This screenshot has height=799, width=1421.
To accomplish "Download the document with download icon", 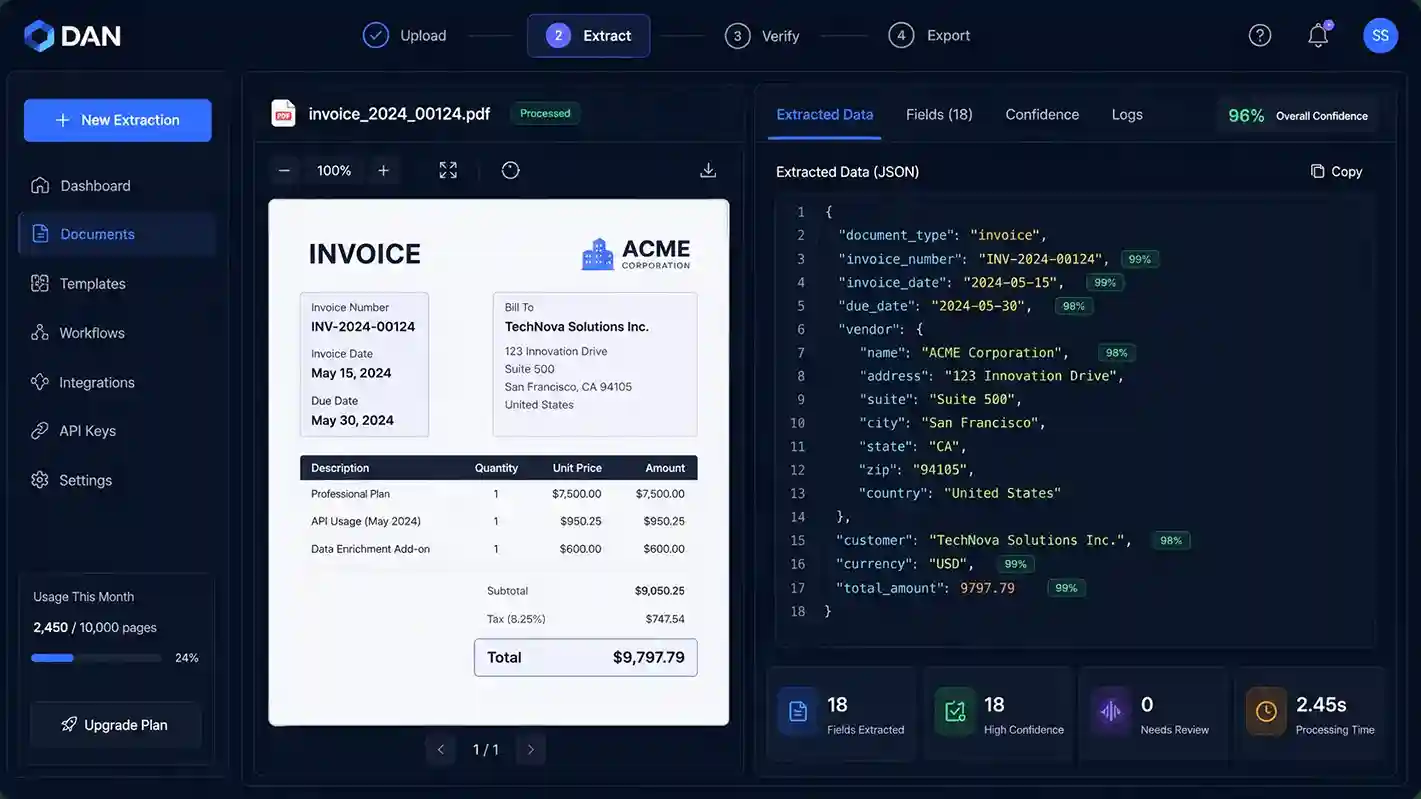I will click(708, 170).
